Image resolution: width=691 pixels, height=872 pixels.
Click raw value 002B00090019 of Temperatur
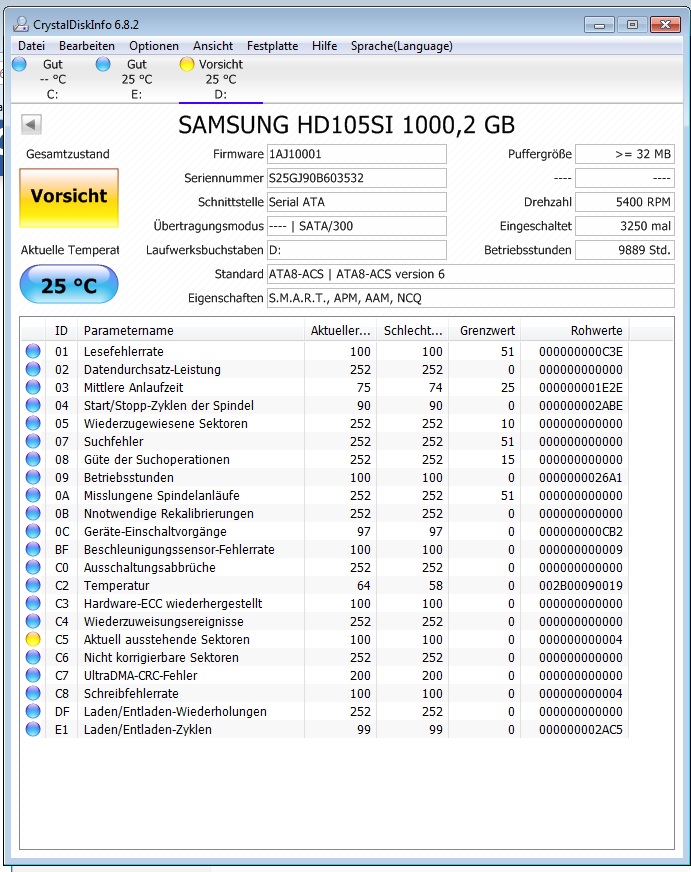click(x=580, y=586)
